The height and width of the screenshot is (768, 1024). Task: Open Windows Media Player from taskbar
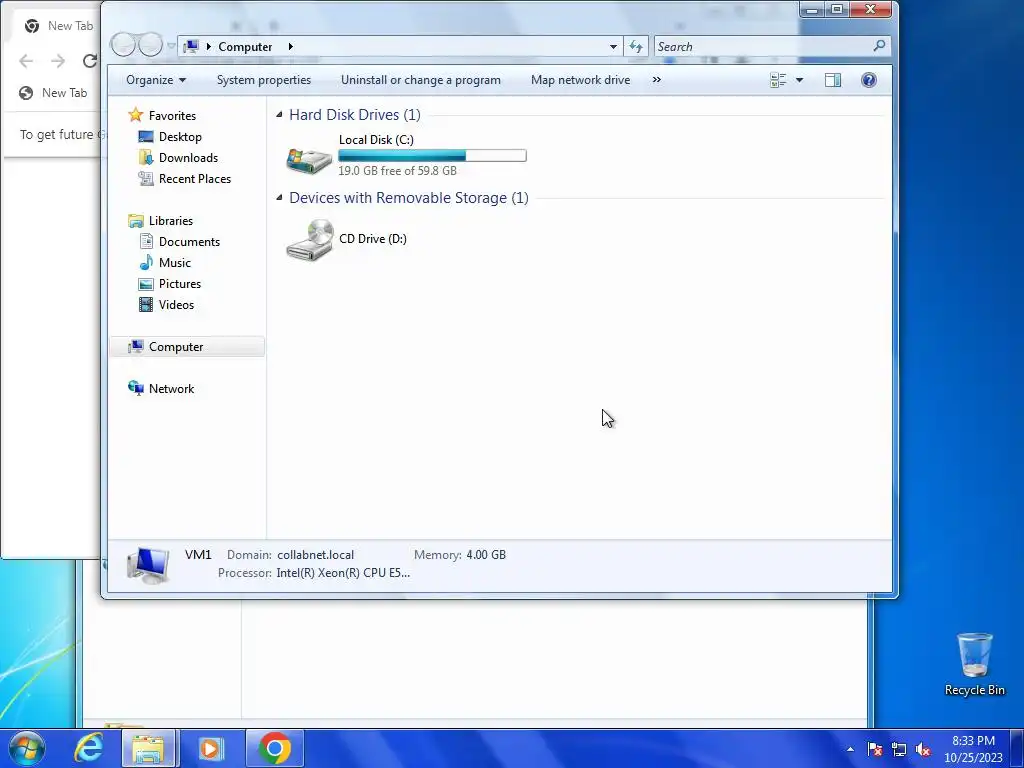point(211,748)
